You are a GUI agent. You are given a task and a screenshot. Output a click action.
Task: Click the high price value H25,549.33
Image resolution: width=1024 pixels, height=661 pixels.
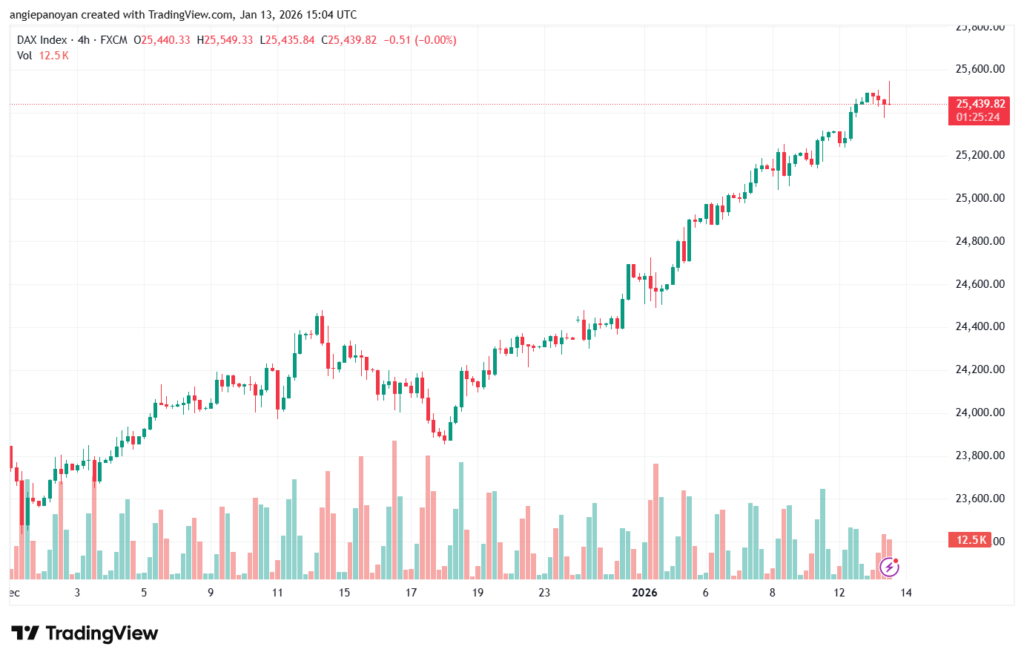[227, 40]
